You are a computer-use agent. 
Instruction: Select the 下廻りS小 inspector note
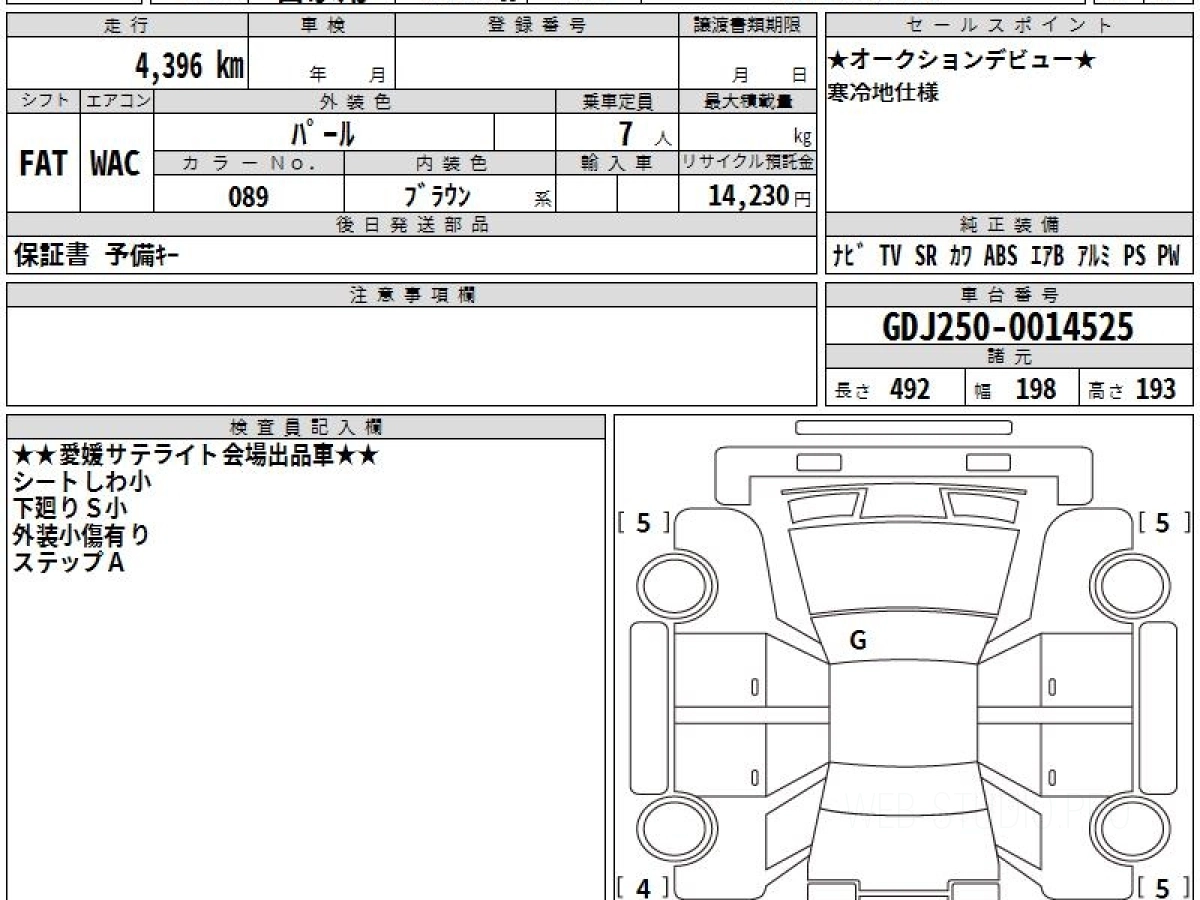(71, 508)
